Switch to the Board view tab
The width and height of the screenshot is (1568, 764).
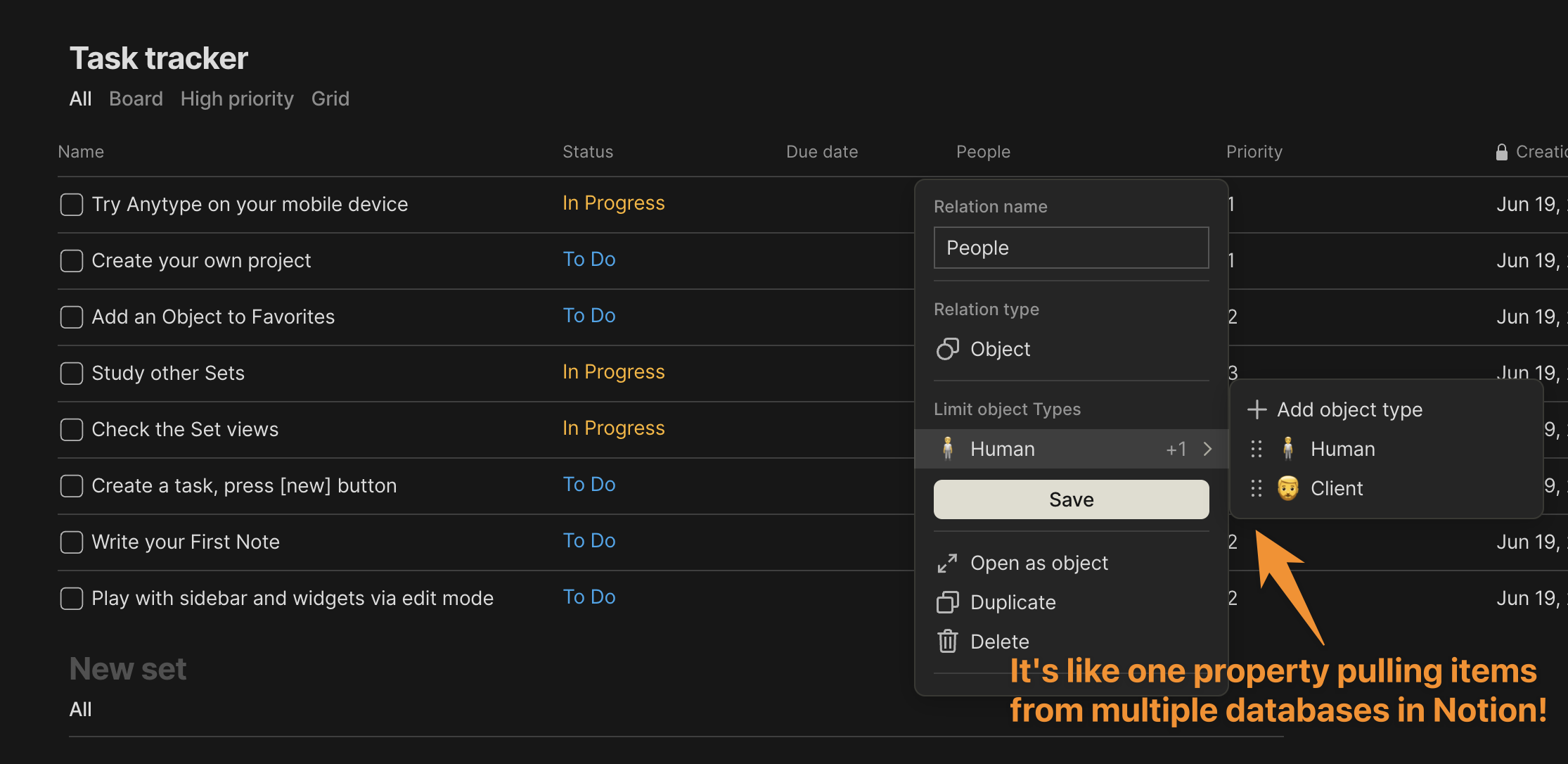point(136,98)
